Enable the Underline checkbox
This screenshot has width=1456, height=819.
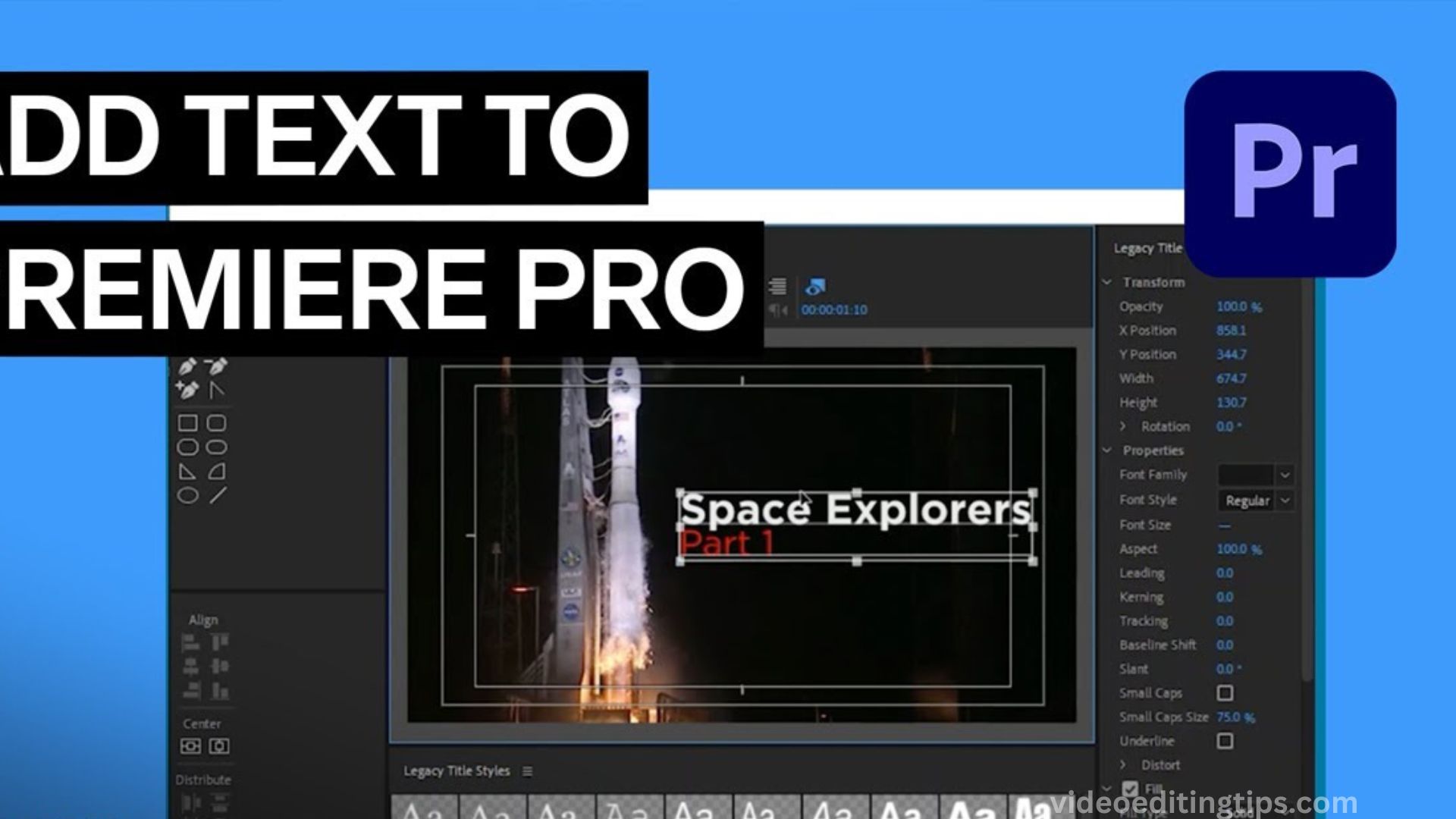pyautogui.click(x=1225, y=741)
